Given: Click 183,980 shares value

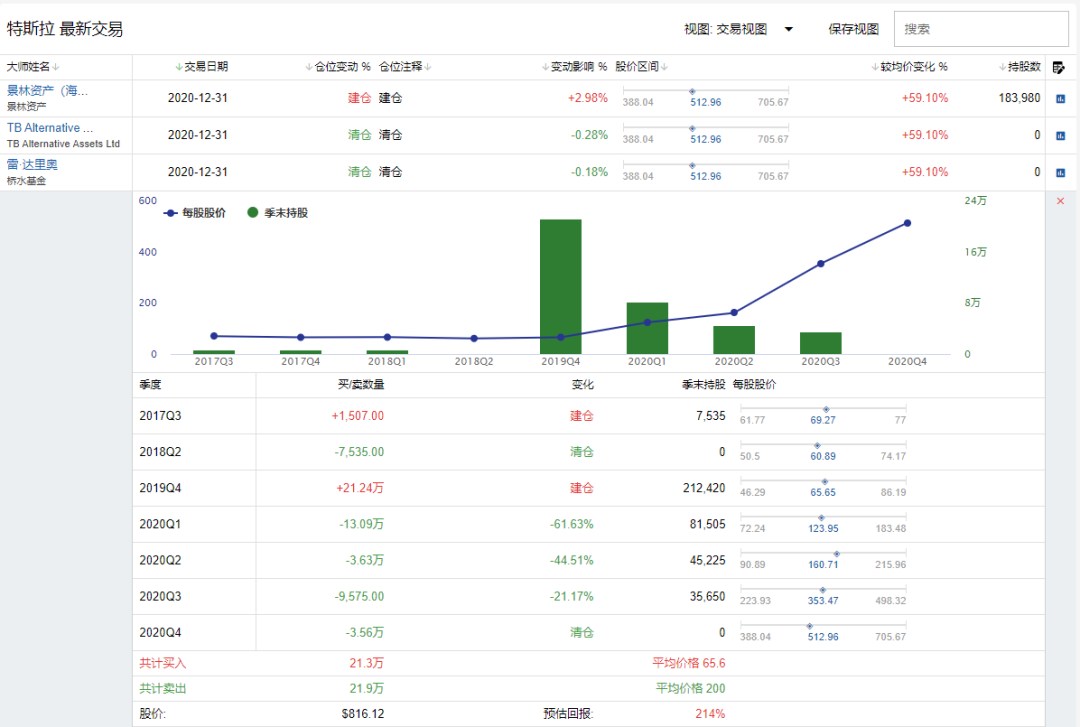Looking at the screenshot, I should click(x=1019, y=98).
